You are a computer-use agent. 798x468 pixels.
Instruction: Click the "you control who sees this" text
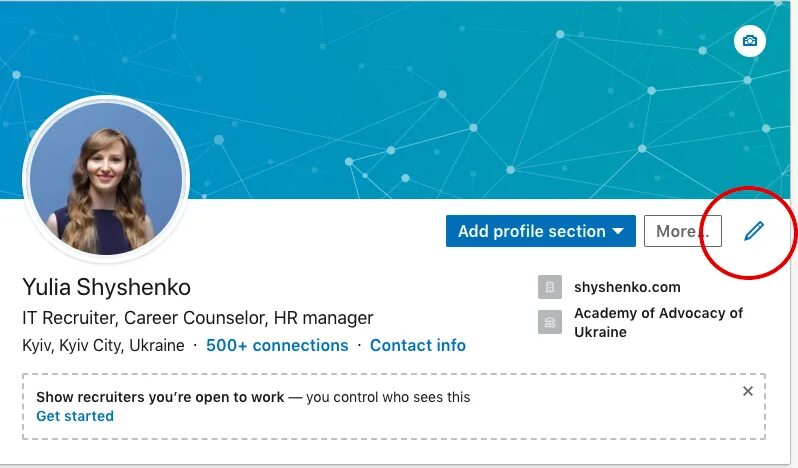coord(388,397)
